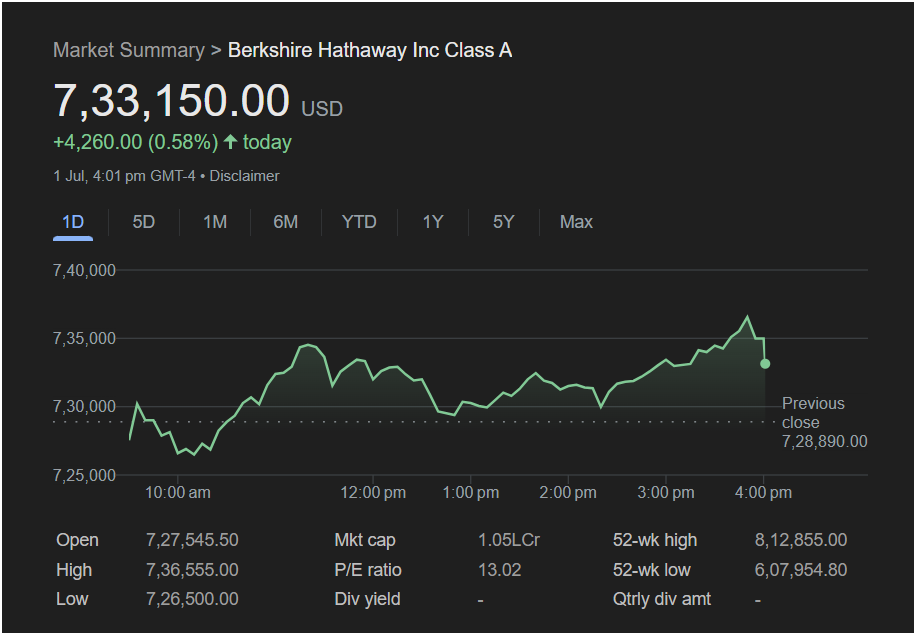Click the P/E ratio value 13.02
This screenshot has width=916, height=635.
click(x=499, y=570)
